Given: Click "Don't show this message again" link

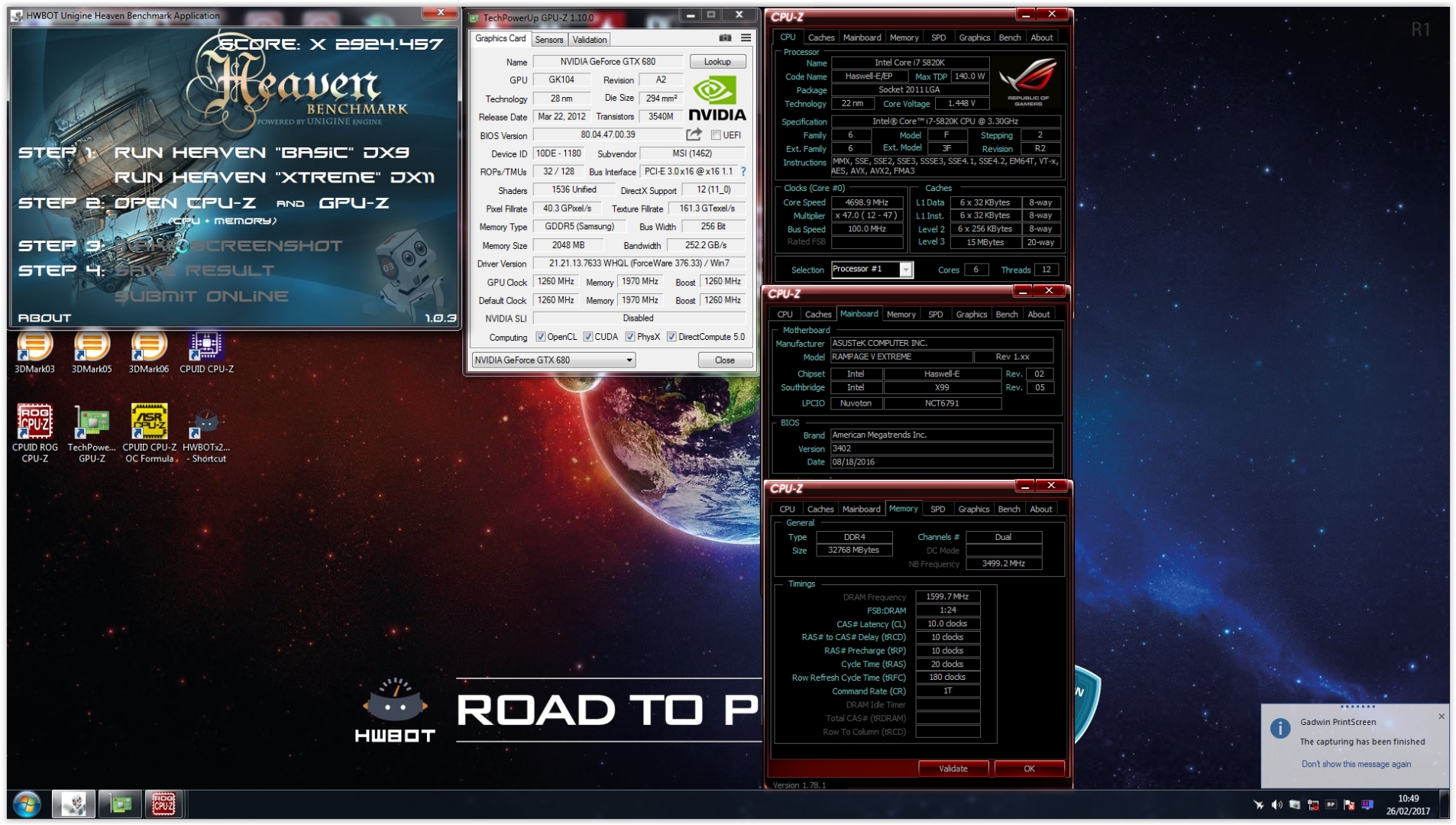Looking at the screenshot, I should [x=1356, y=764].
